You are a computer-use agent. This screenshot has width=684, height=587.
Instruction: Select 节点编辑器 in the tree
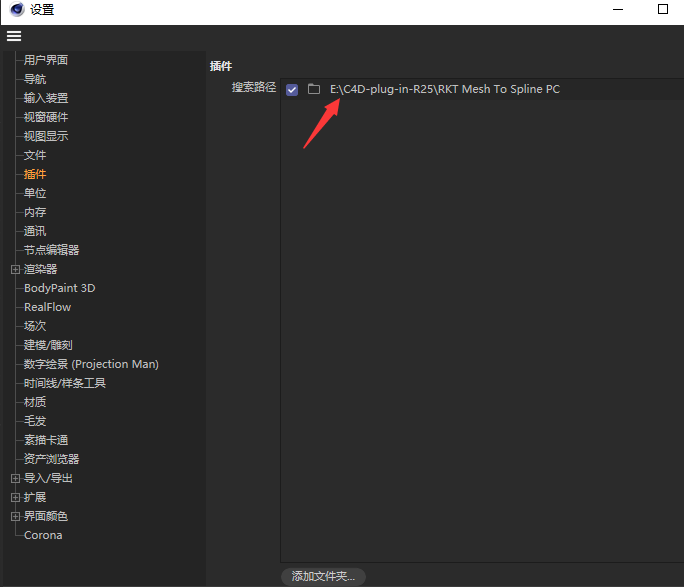click(51, 250)
